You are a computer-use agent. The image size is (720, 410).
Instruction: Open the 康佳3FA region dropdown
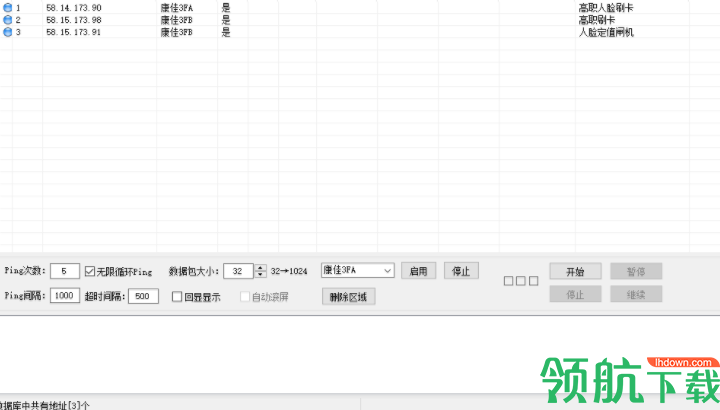(x=357, y=270)
